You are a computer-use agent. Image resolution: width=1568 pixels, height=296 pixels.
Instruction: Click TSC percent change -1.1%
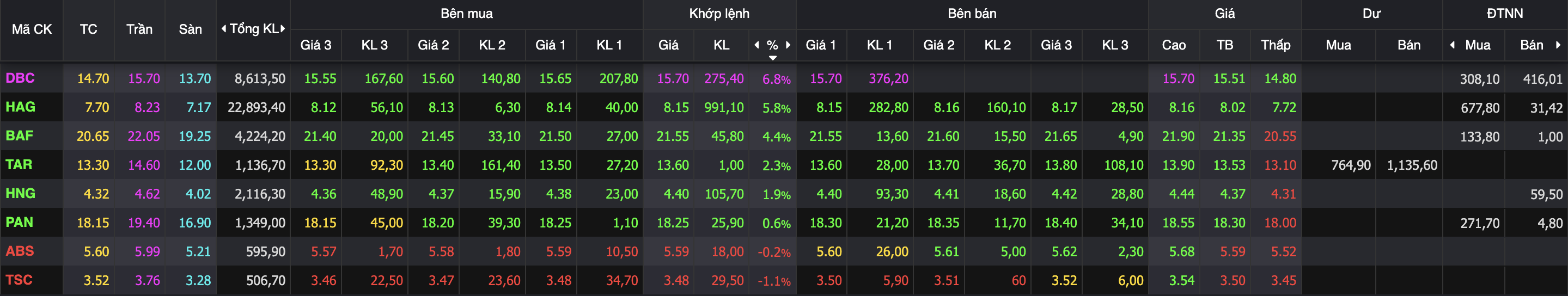774,281
